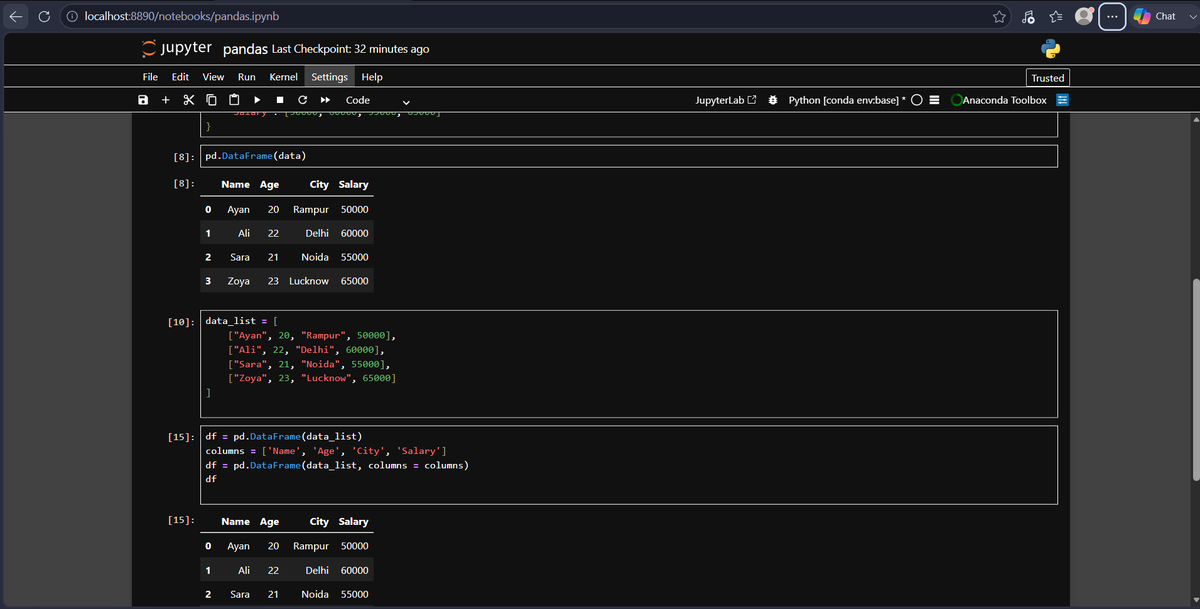The width and height of the screenshot is (1200, 609).
Task: Open the Run menu
Action: 246,77
